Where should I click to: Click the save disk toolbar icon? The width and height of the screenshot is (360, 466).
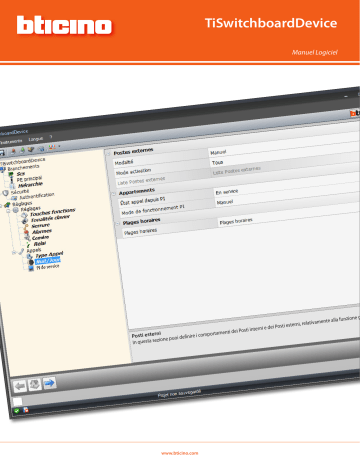pyautogui.click(x=2, y=153)
